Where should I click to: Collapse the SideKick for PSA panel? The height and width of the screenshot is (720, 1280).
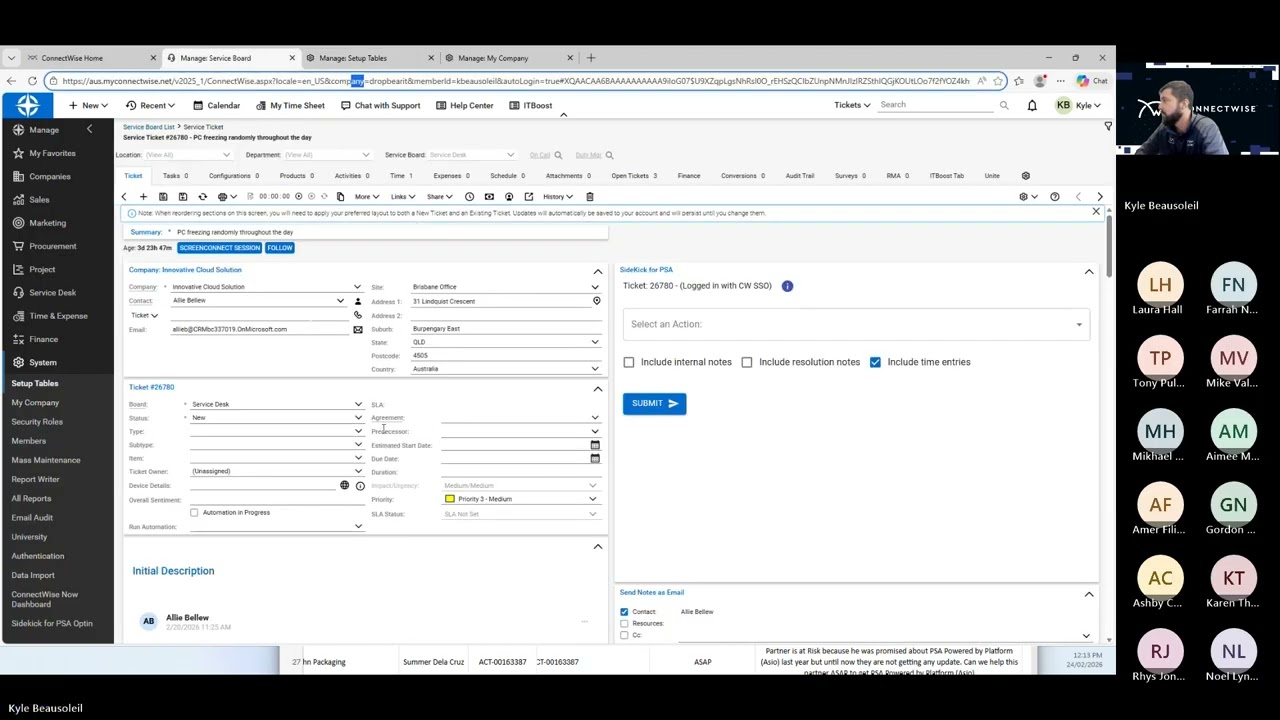click(x=1089, y=271)
